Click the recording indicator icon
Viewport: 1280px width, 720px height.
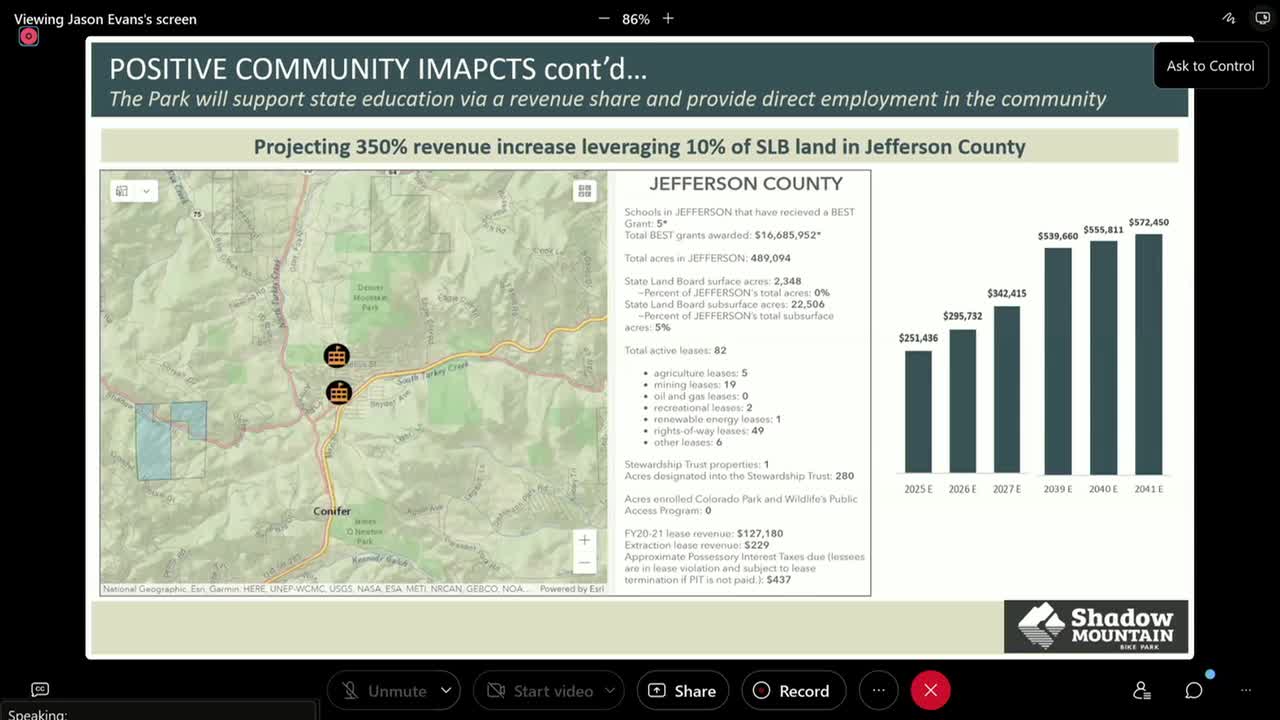(x=28, y=37)
